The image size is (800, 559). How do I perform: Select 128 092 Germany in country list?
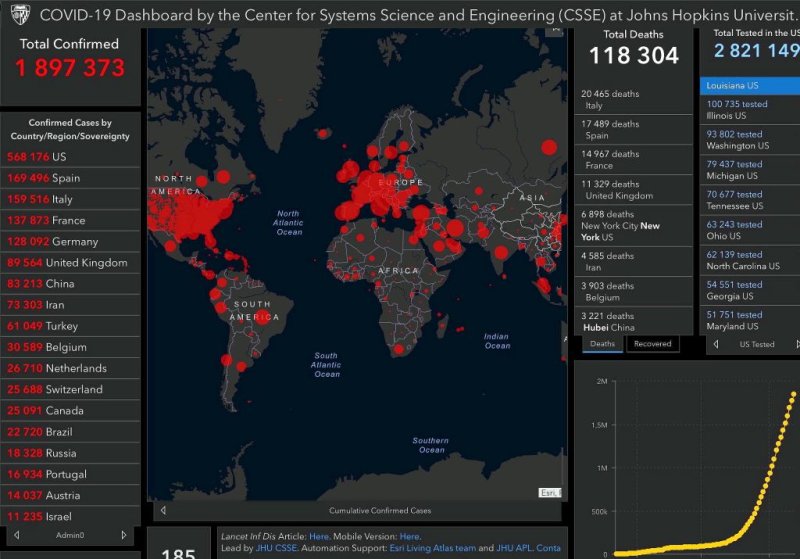click(x=70, y=242)
